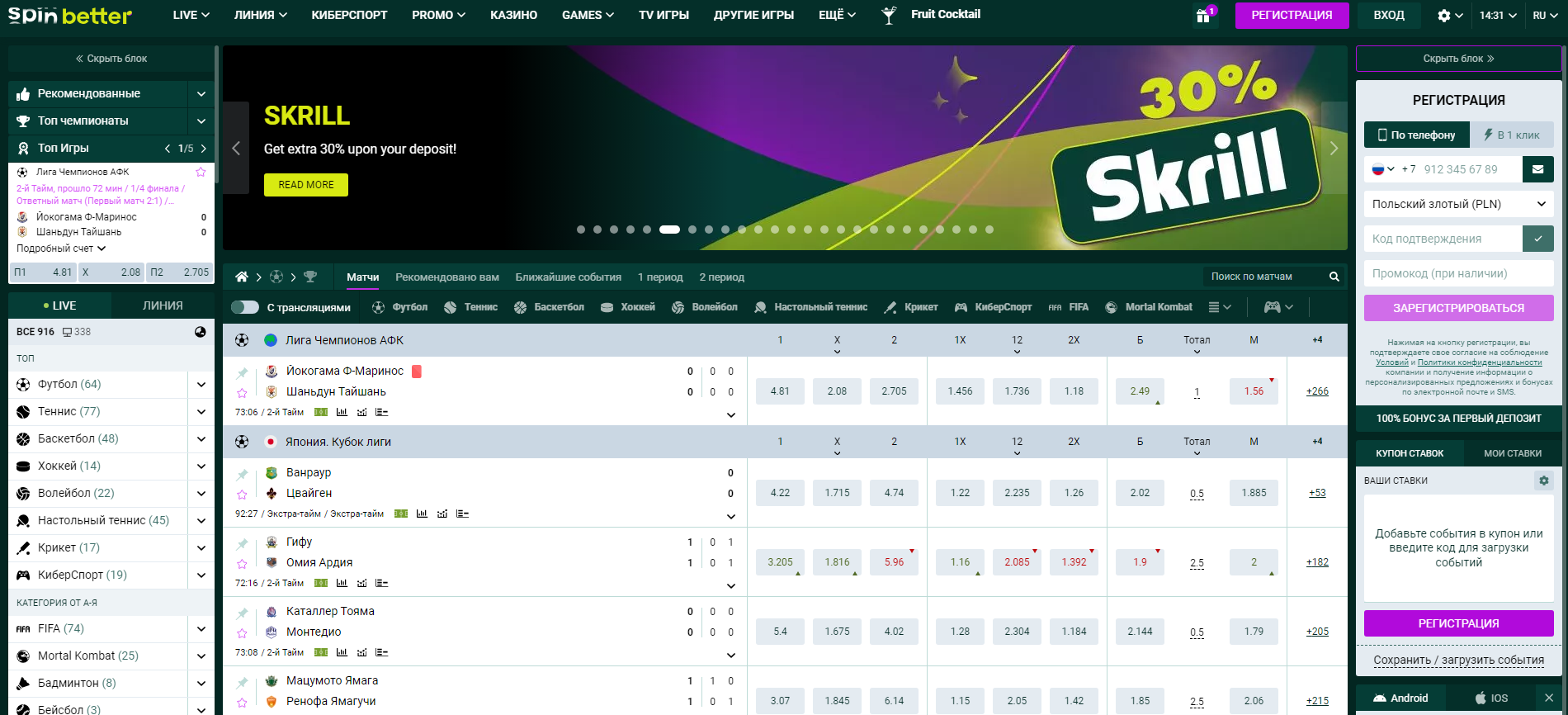
Task: Click the home icon in breadcrumb bar
Action: tap(242, 277)
